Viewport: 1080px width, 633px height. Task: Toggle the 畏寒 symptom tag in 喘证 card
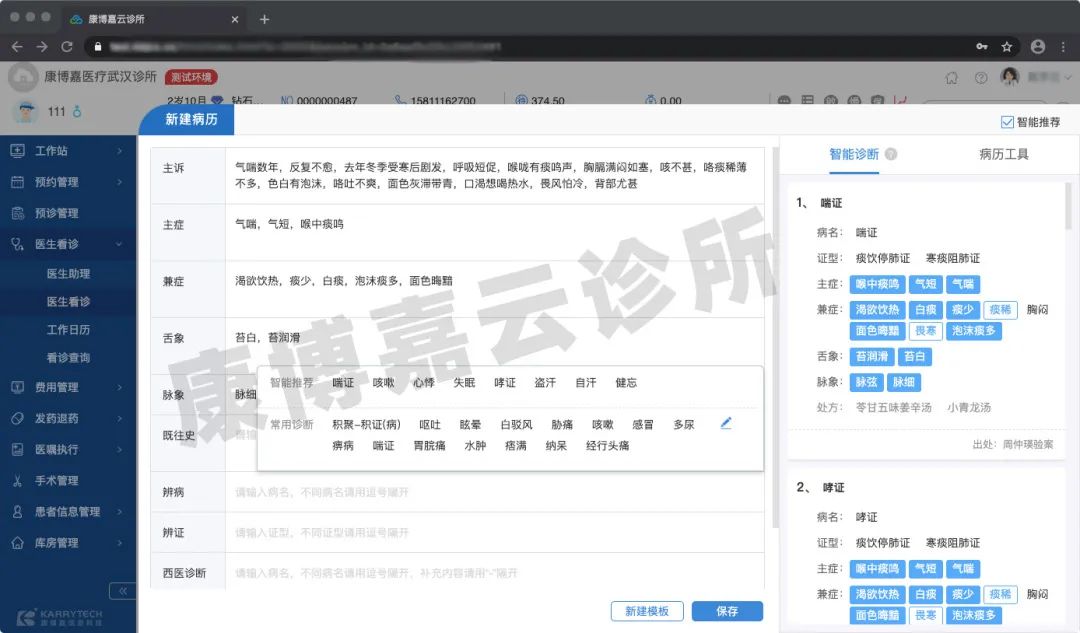[925, 331]
